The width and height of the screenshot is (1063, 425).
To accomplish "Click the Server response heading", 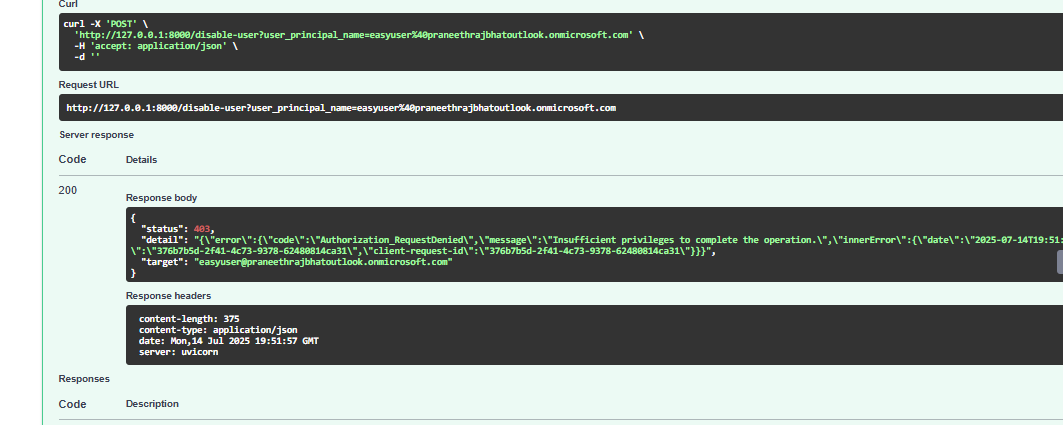I will (96, 134).
